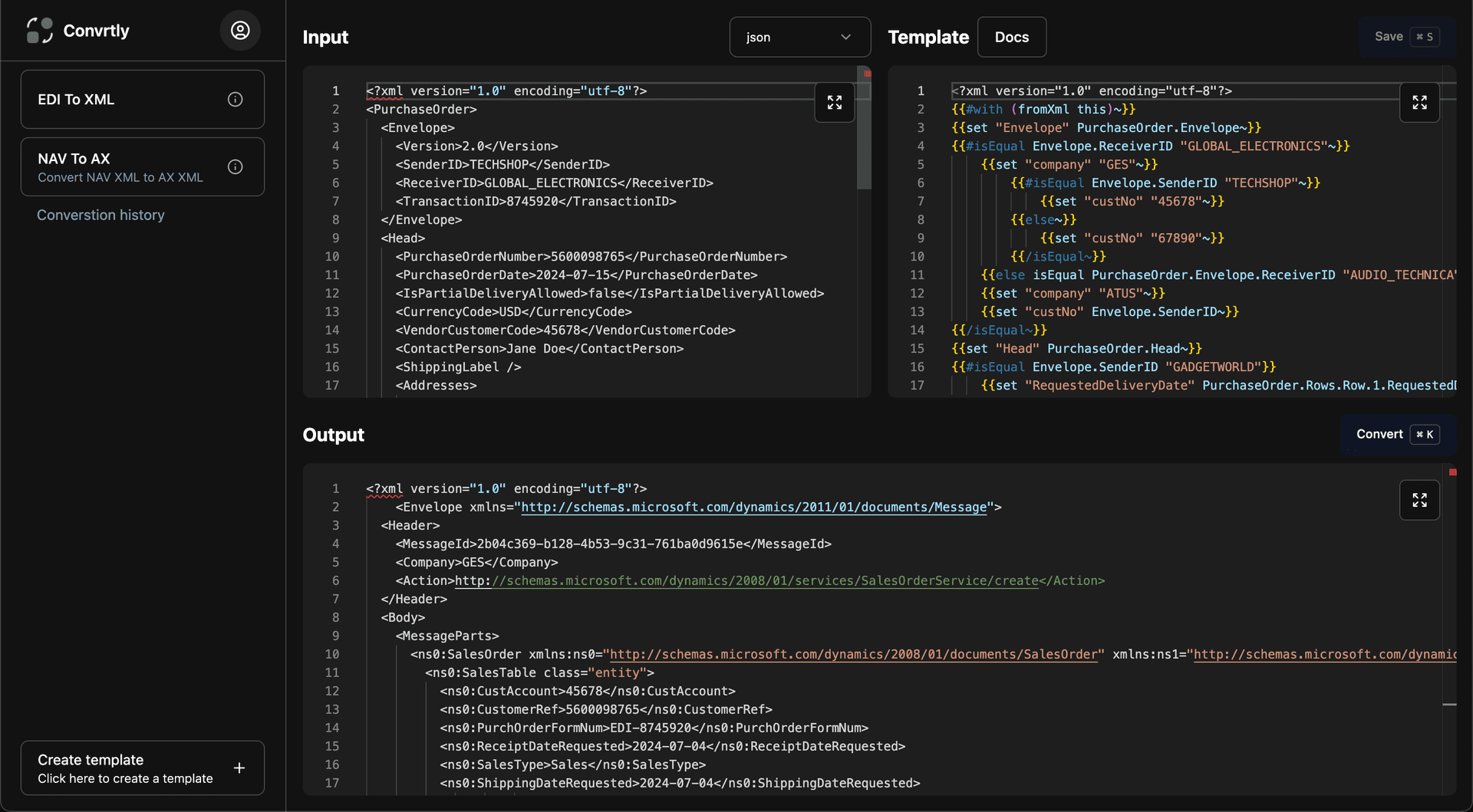Click the plus icon on Create template

point(239,768)
